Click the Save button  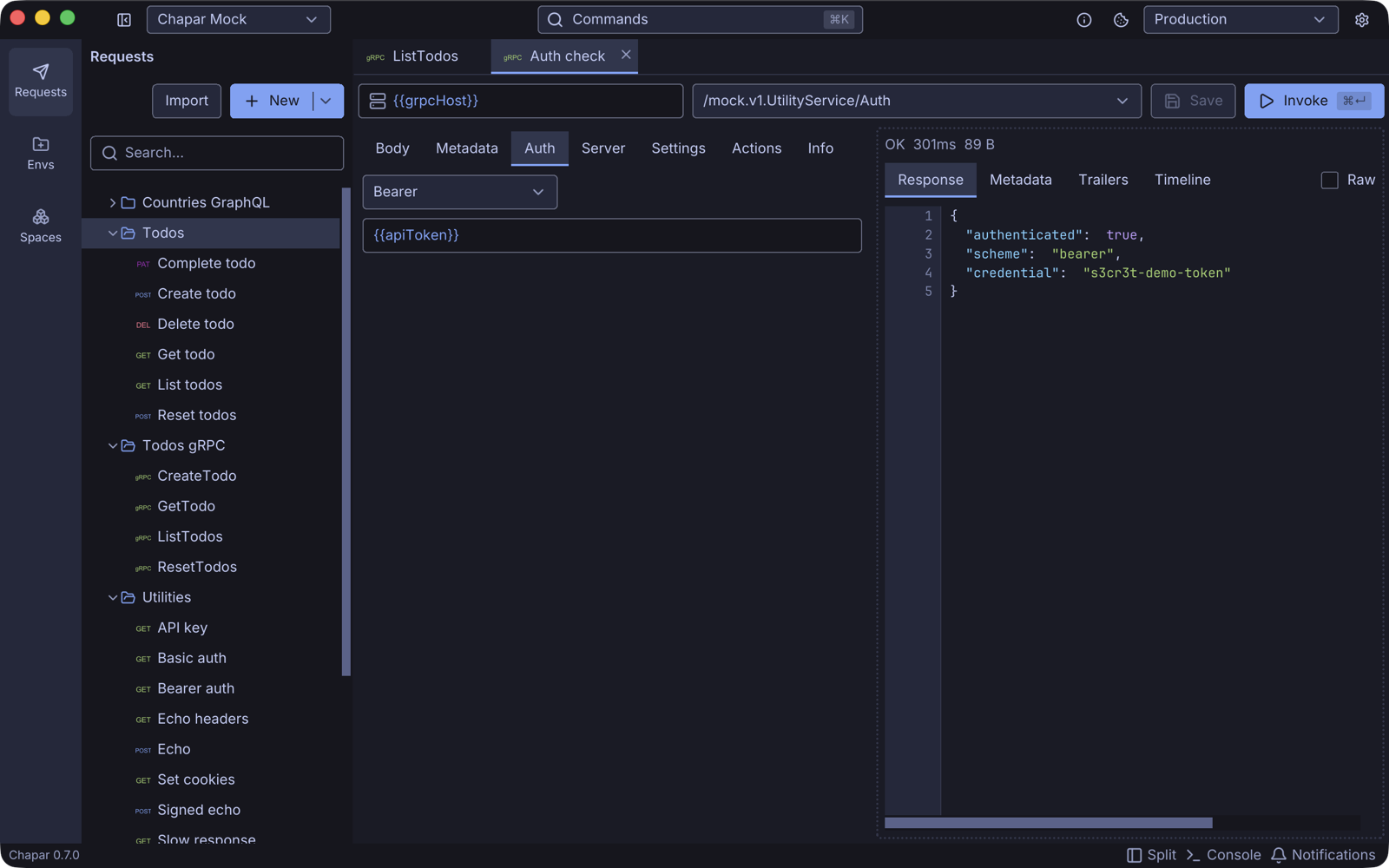click(x=1193, y=101)
